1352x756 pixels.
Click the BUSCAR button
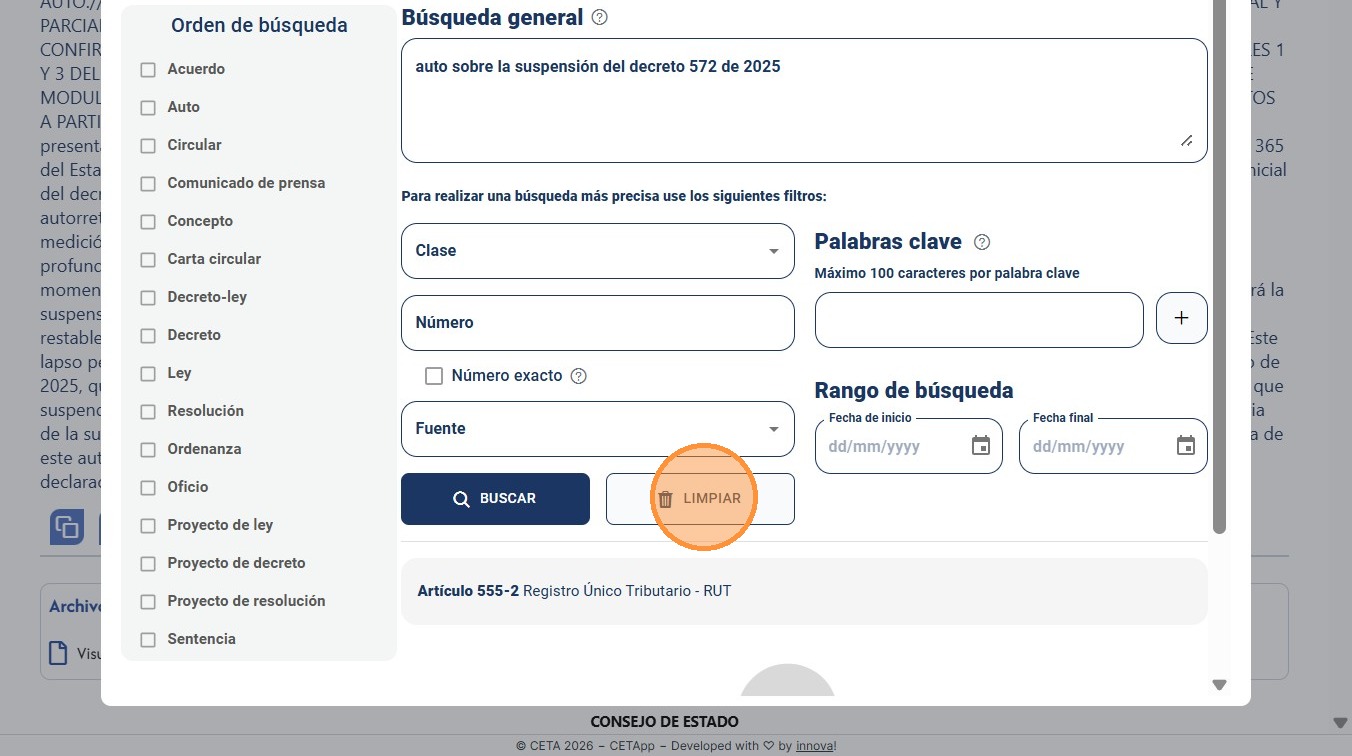[x=495, y=499]
